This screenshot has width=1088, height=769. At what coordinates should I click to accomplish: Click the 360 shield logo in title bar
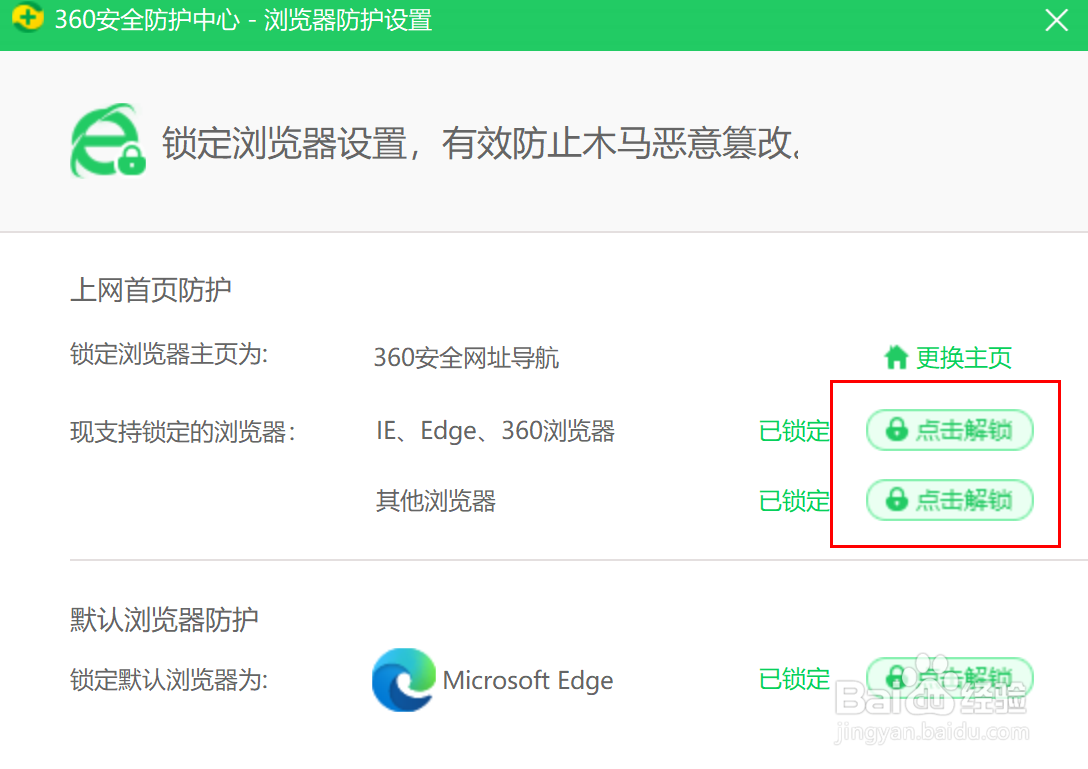coord(28,17)
